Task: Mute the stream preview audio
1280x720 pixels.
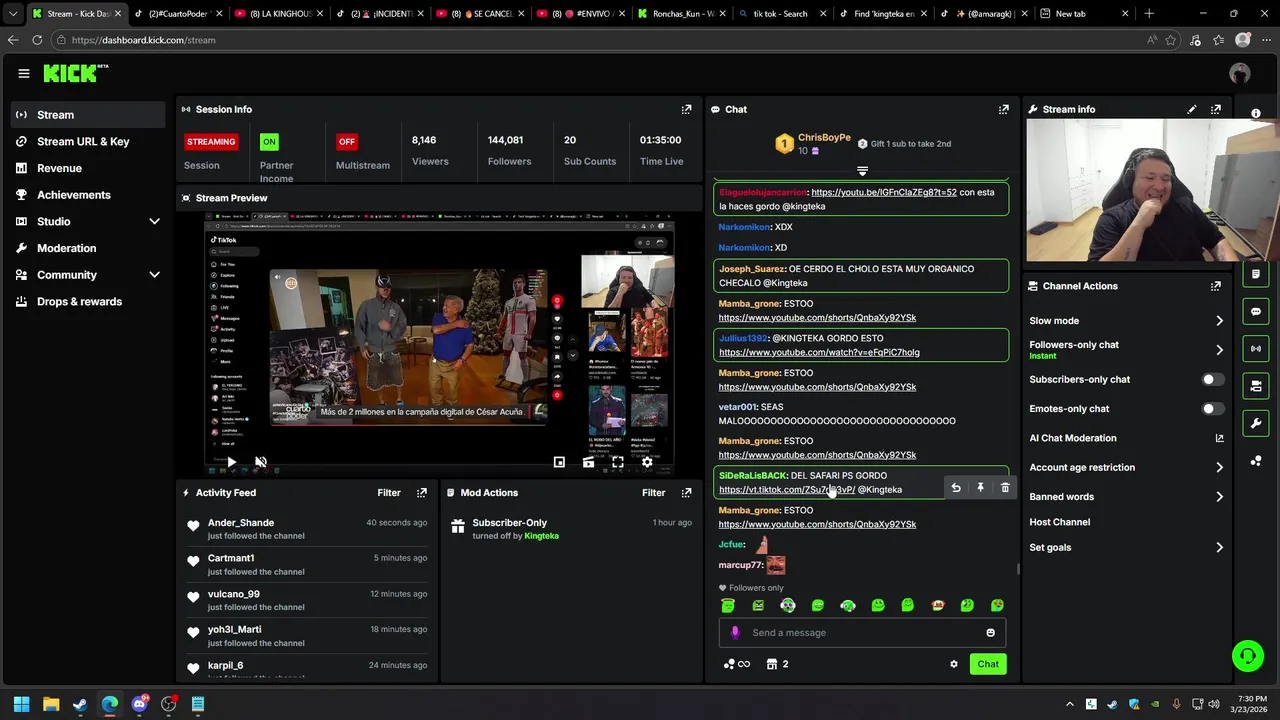Action: pyautogui.click(x=260, y=462)
